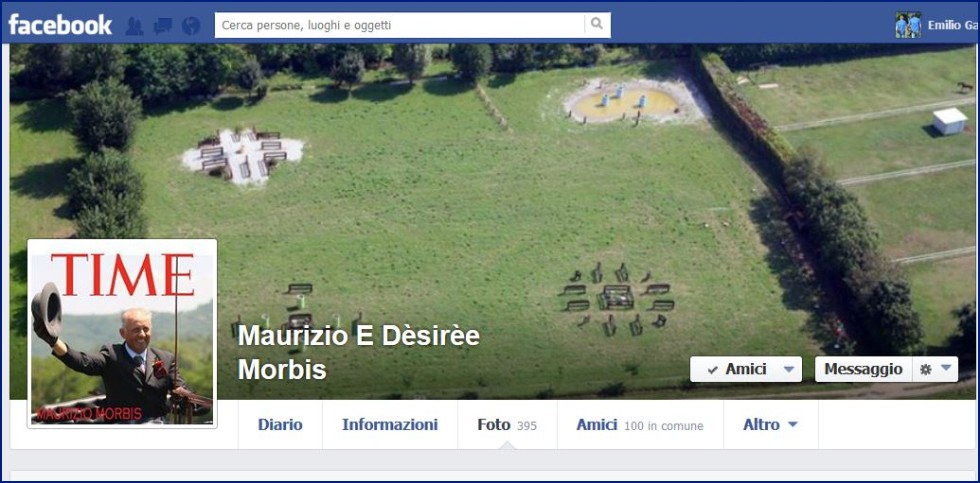980x483 pixels.
Task: Click Maurizio E Dèsirèe Morbis name
Action: tap(359, 352)
